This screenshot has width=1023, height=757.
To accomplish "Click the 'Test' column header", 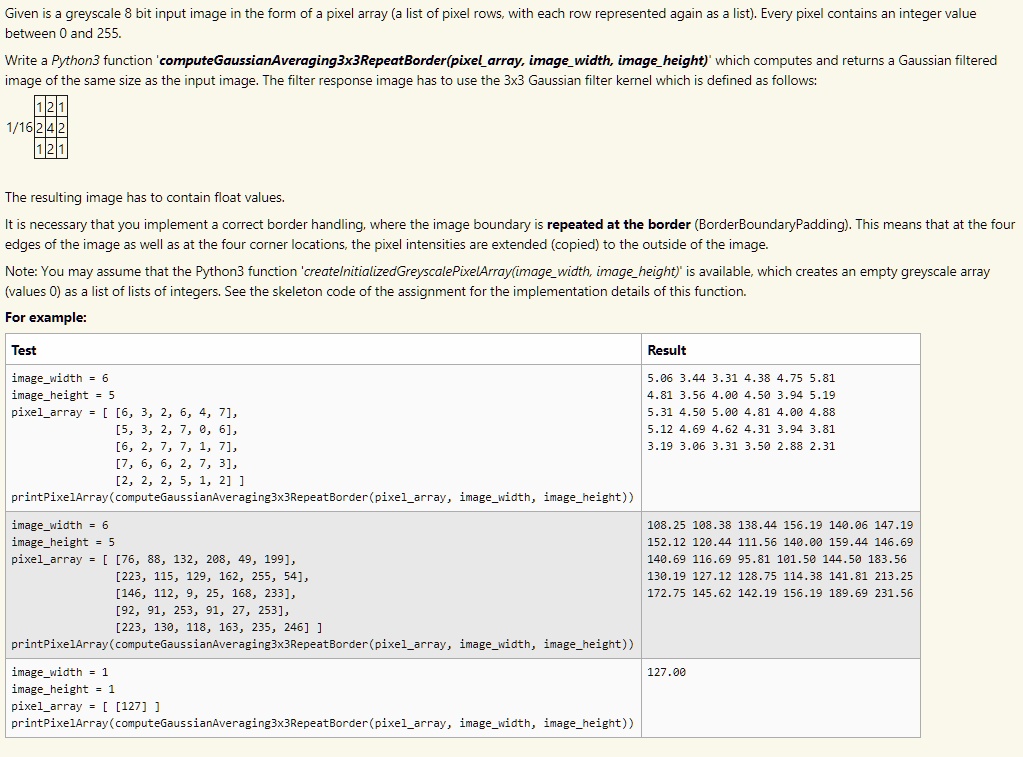I will point(24,350).
